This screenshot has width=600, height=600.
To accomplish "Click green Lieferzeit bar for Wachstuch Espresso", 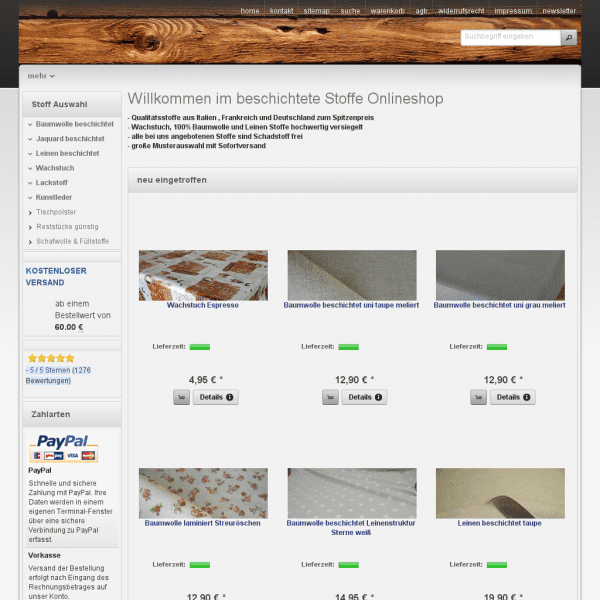I will point(200,347).
